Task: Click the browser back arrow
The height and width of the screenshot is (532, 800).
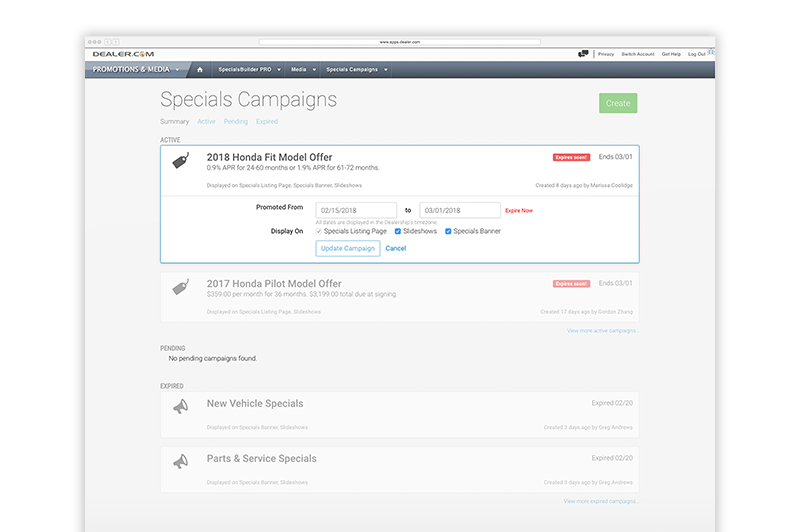Action: (x=108, y=42)
